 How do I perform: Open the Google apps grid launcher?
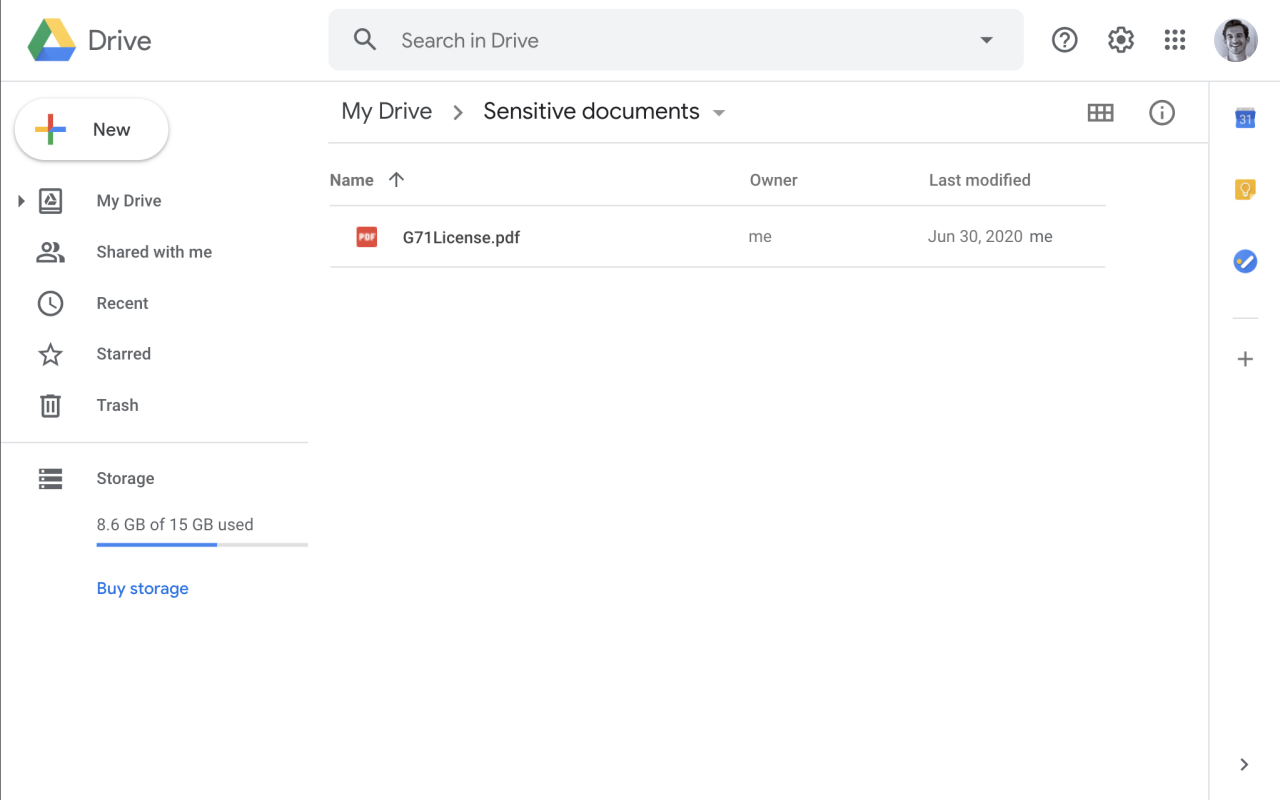point(1175,40)
